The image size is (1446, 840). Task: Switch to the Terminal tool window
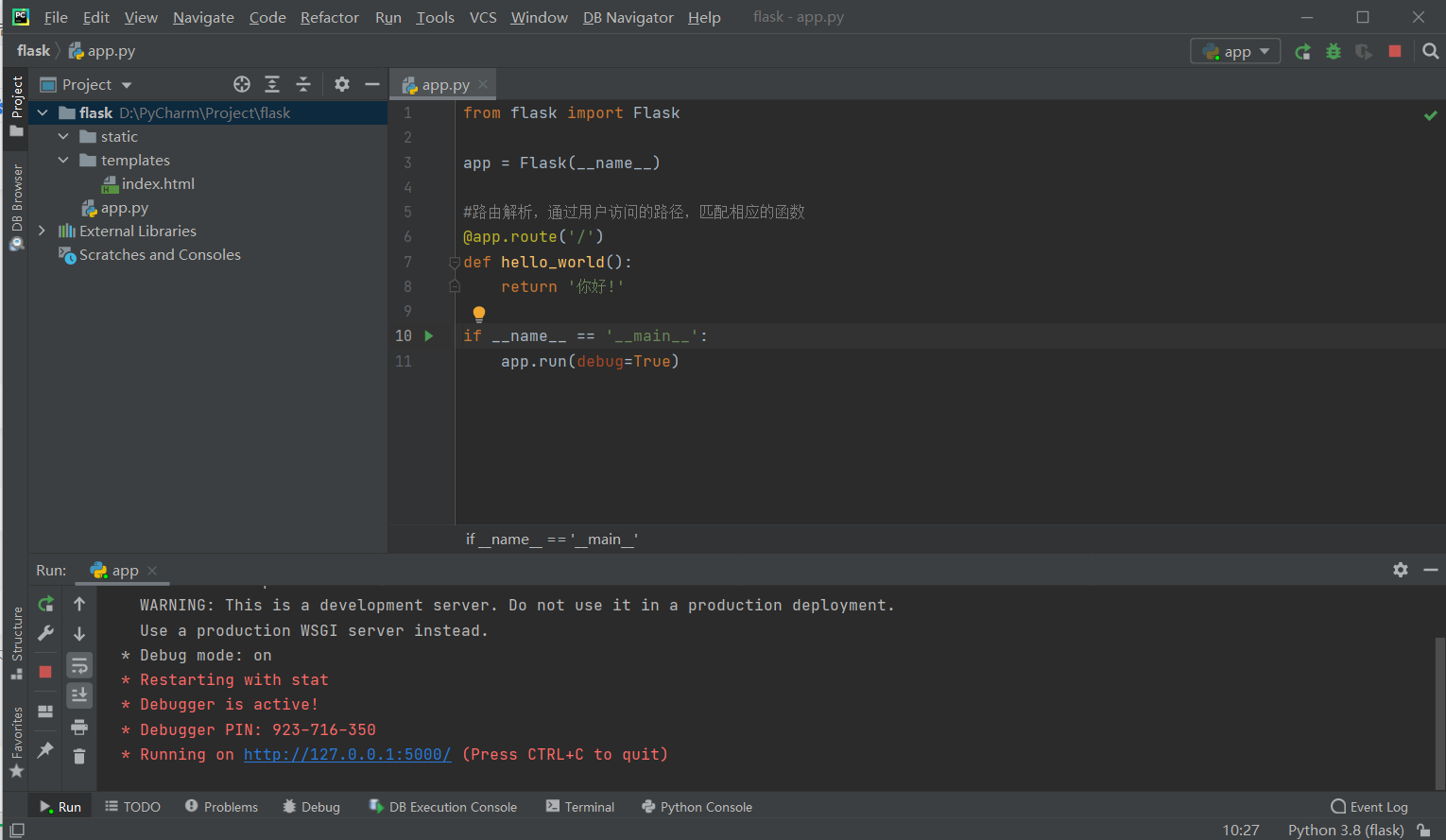(579, 806)
